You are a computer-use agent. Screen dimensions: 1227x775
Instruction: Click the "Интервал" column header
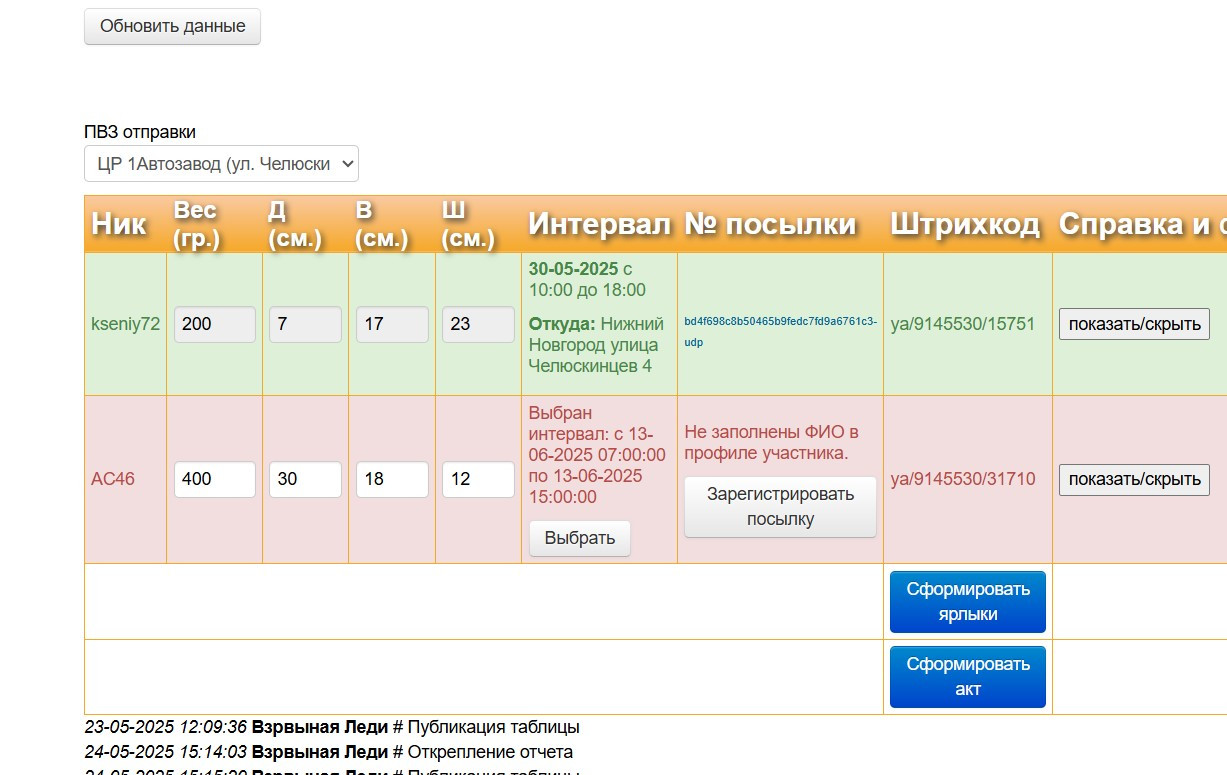coord(600,224)
